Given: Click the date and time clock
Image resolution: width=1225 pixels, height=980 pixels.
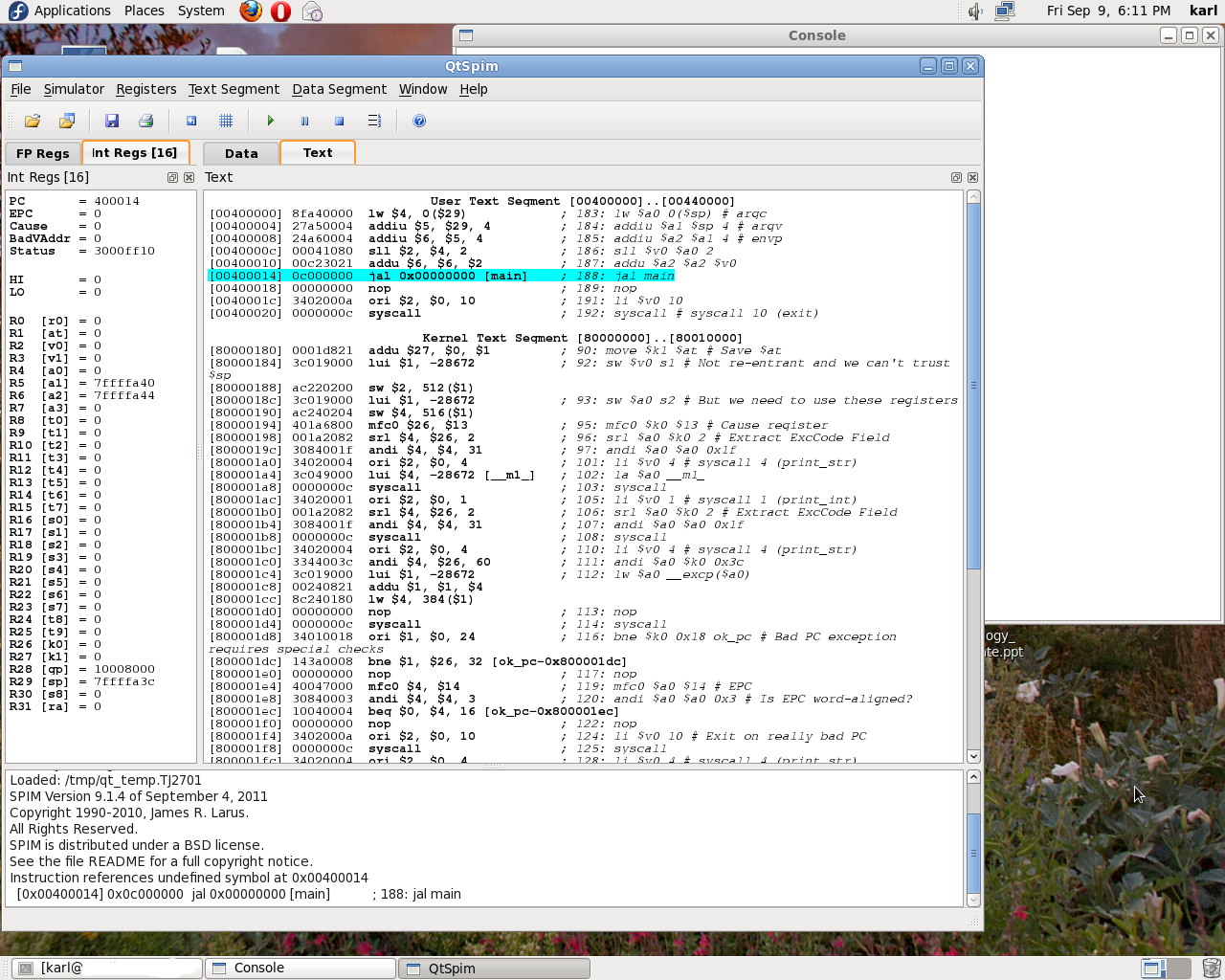Looking at the screenshot, I should [1108, 11].
